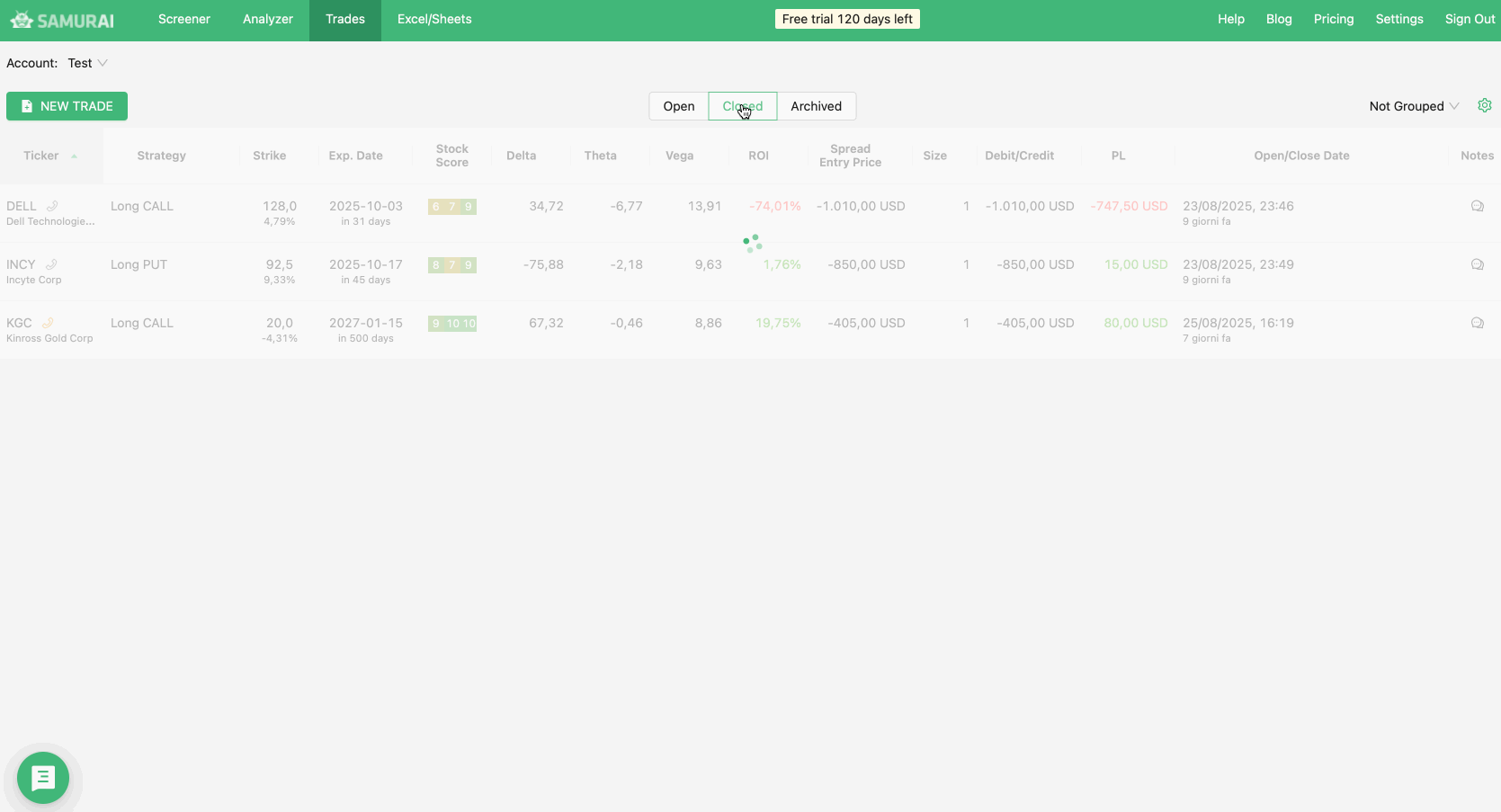Open the notes bubble for the DELL trade
This screenshot has width=1501, height=812.
pyautogui.click(x=1478, y=206)
